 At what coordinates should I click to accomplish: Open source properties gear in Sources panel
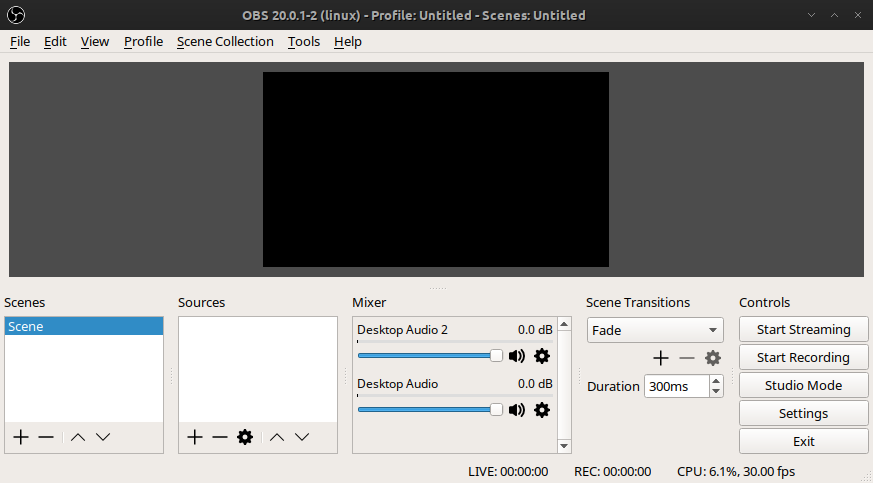click(x=245, y=437)
